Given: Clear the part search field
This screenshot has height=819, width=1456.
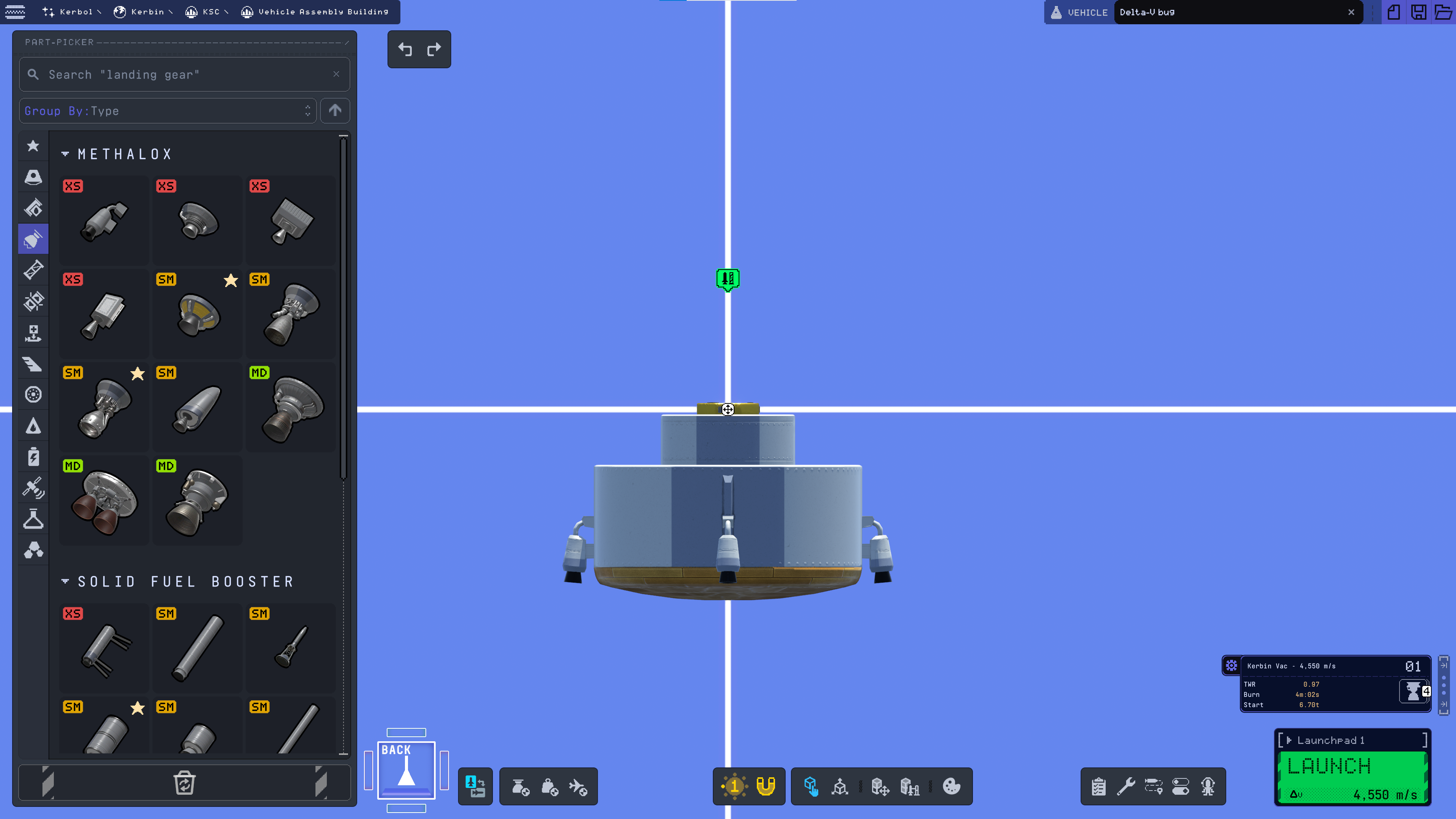Looking at the screenshot, I should coord(336,74).
